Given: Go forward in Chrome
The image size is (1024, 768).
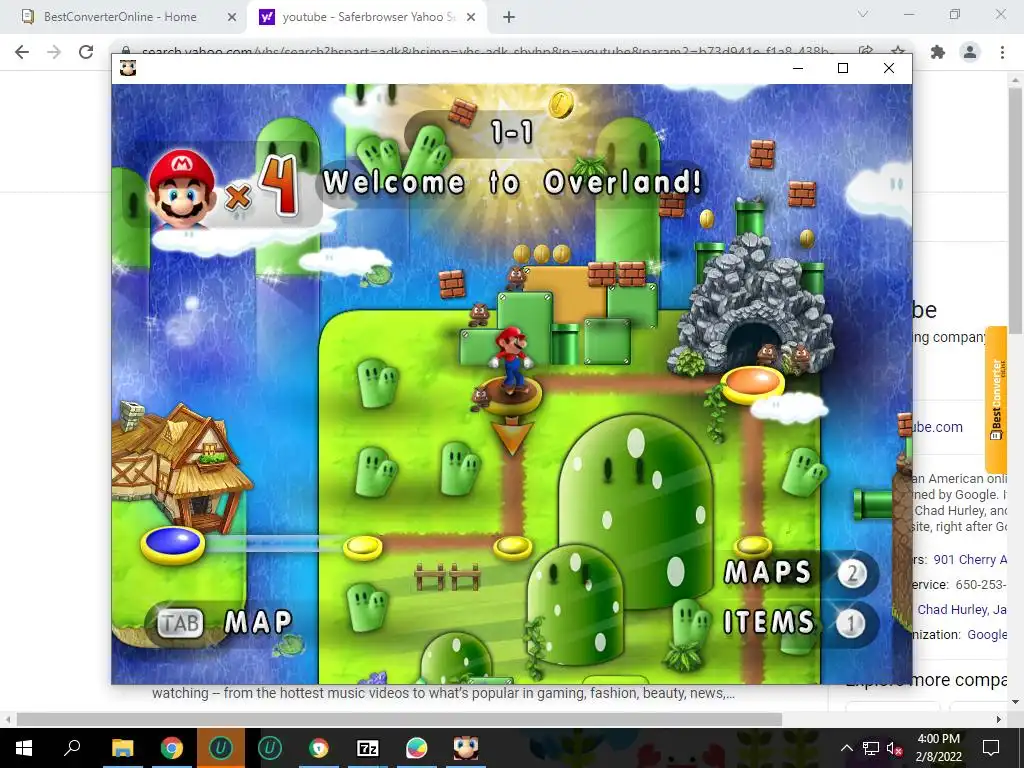Looking at the screenshot, I should pos(54,52).
